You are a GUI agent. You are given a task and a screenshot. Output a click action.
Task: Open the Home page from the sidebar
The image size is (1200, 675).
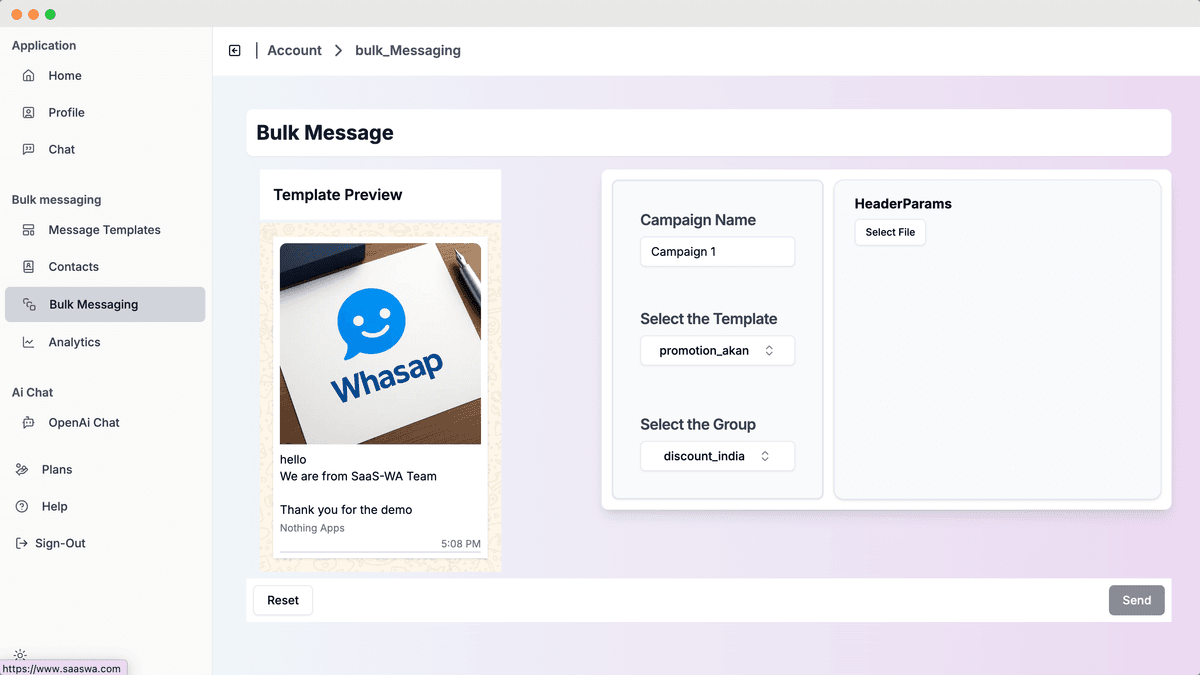pyautogui.click(x=64, y=75)
